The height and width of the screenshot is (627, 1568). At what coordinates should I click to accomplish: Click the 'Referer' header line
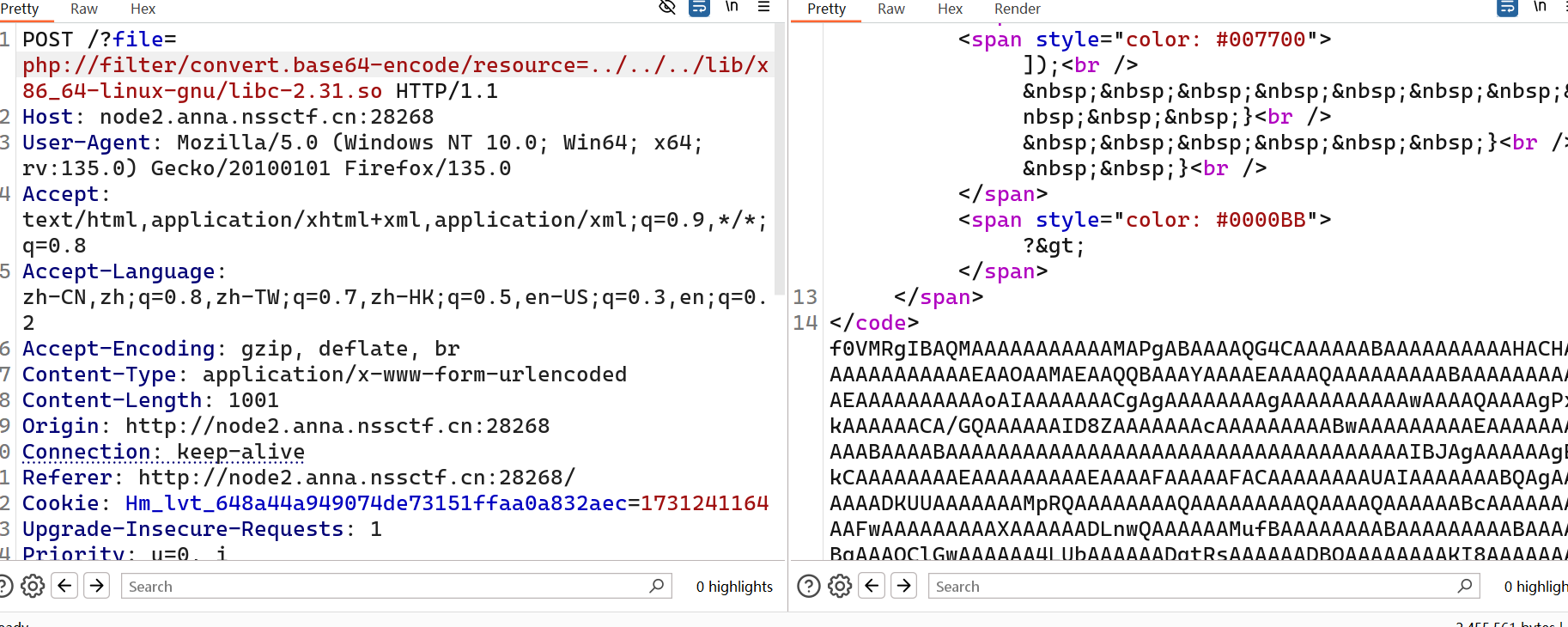pos(299,478)
